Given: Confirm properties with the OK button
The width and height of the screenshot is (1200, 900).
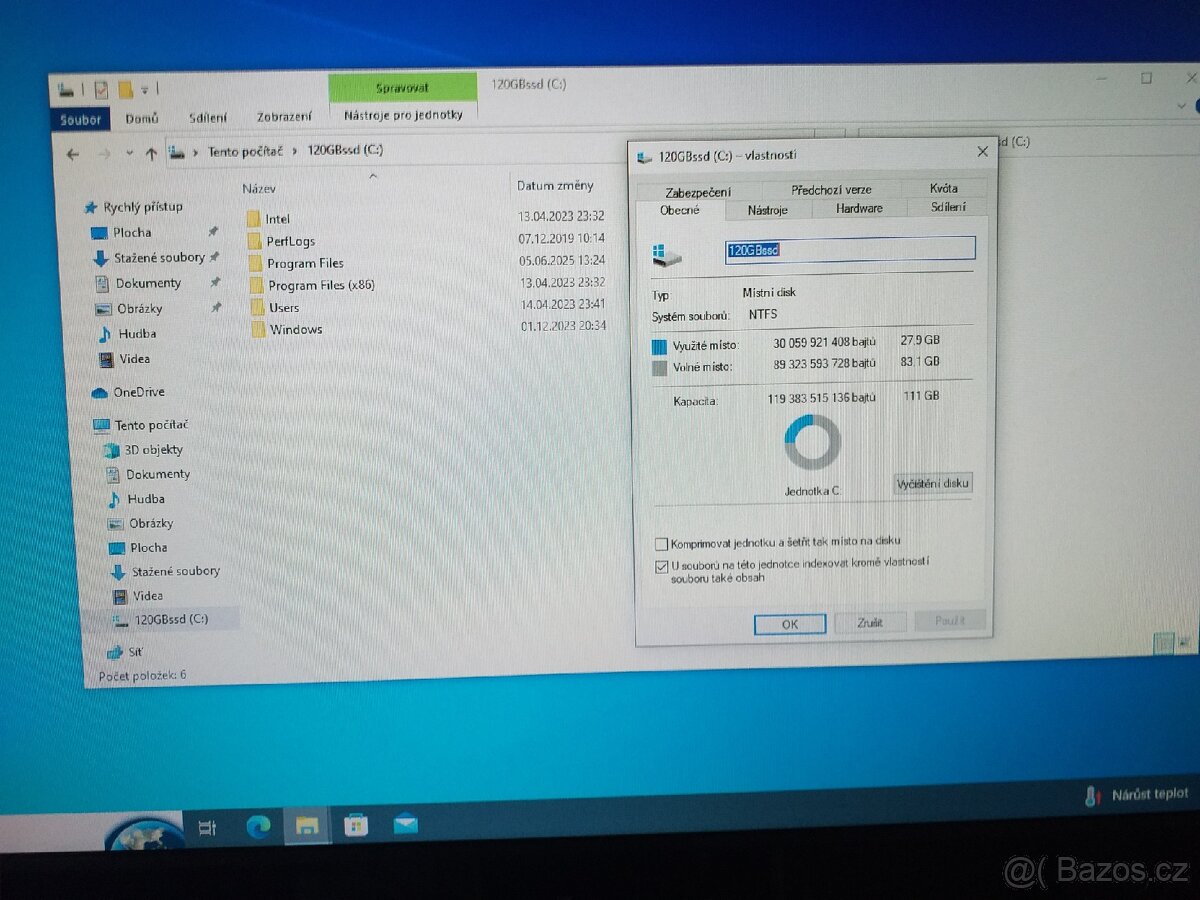Looking at the screenshot, I should click(x=789, y=623).
